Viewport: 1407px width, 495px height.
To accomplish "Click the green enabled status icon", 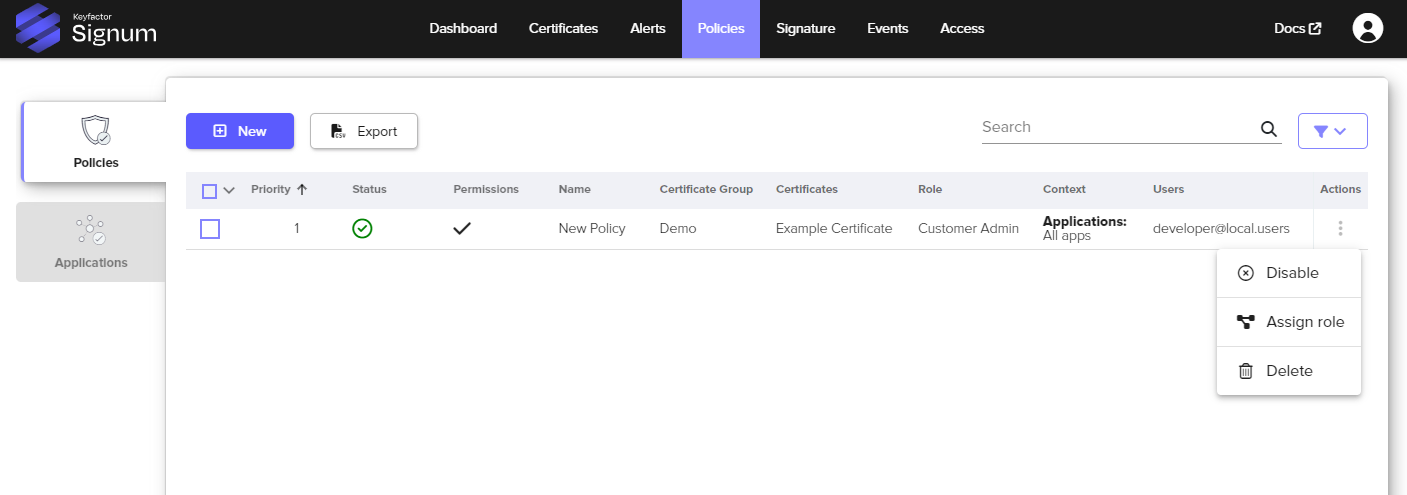I will (x=362, y=229).
